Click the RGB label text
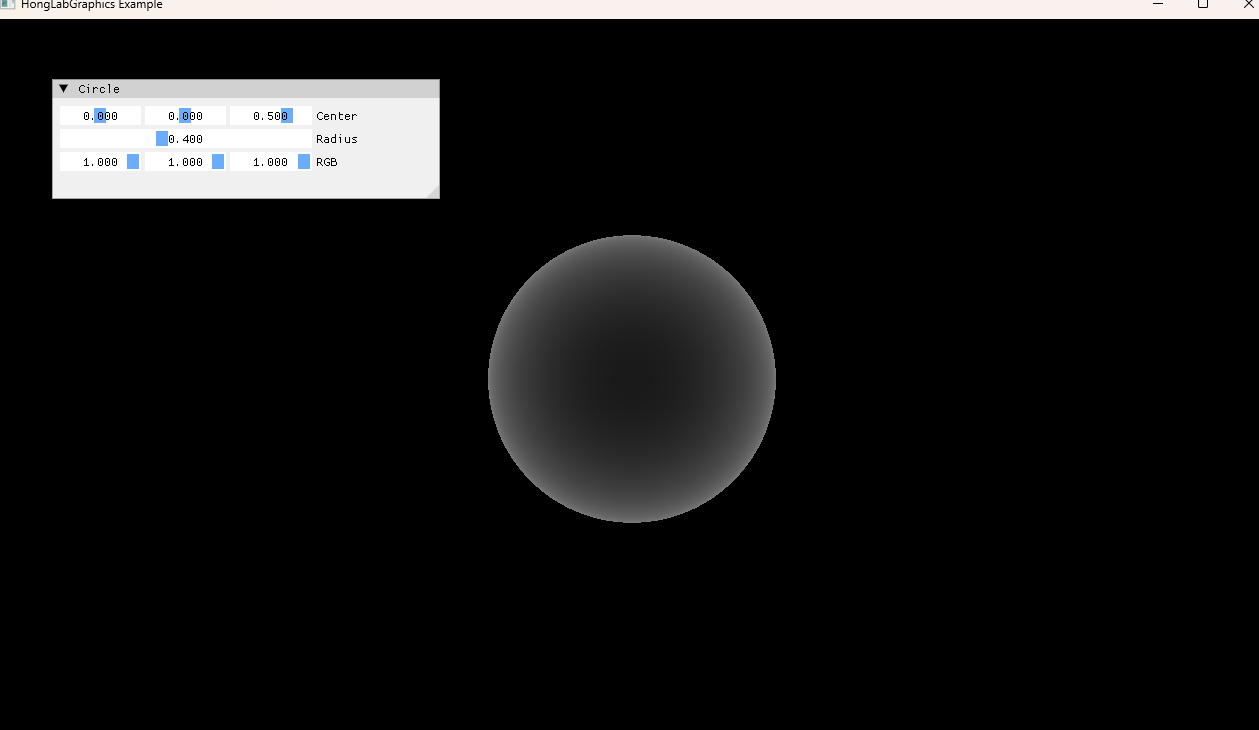This screenshot has height=730, width=1259. point(327,162)
